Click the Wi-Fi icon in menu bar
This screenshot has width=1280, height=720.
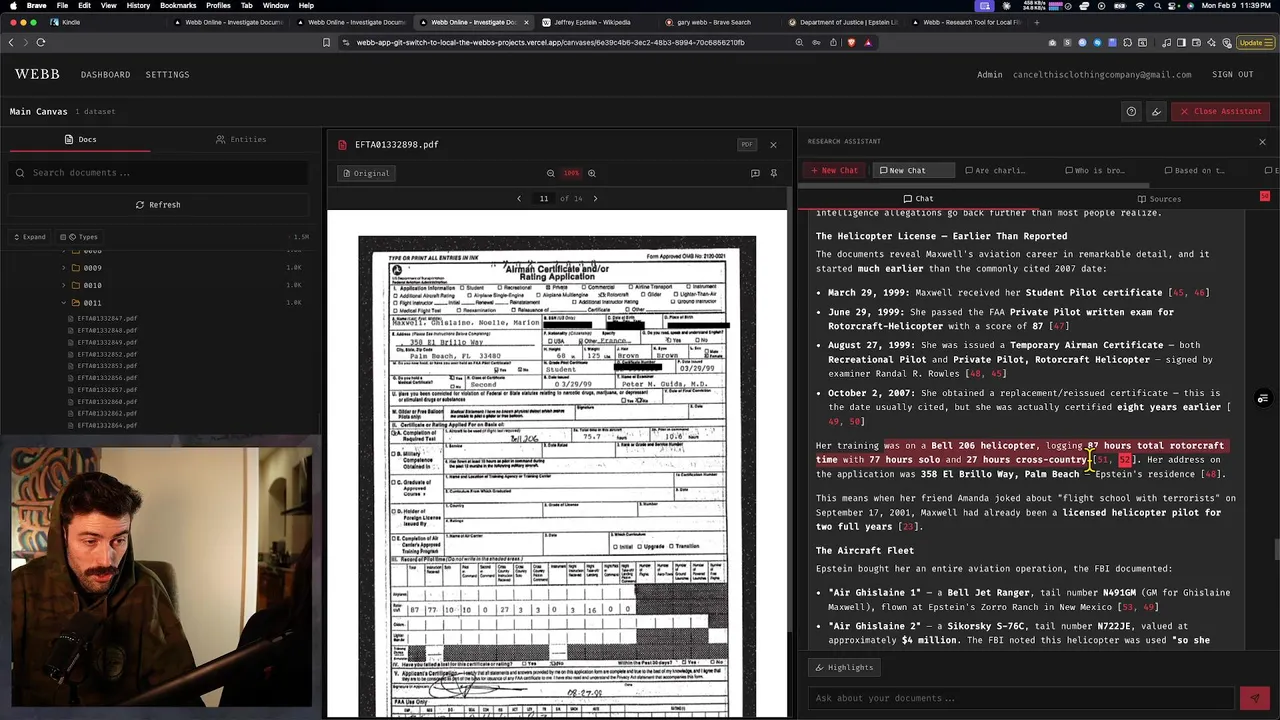coord(1141,5)
